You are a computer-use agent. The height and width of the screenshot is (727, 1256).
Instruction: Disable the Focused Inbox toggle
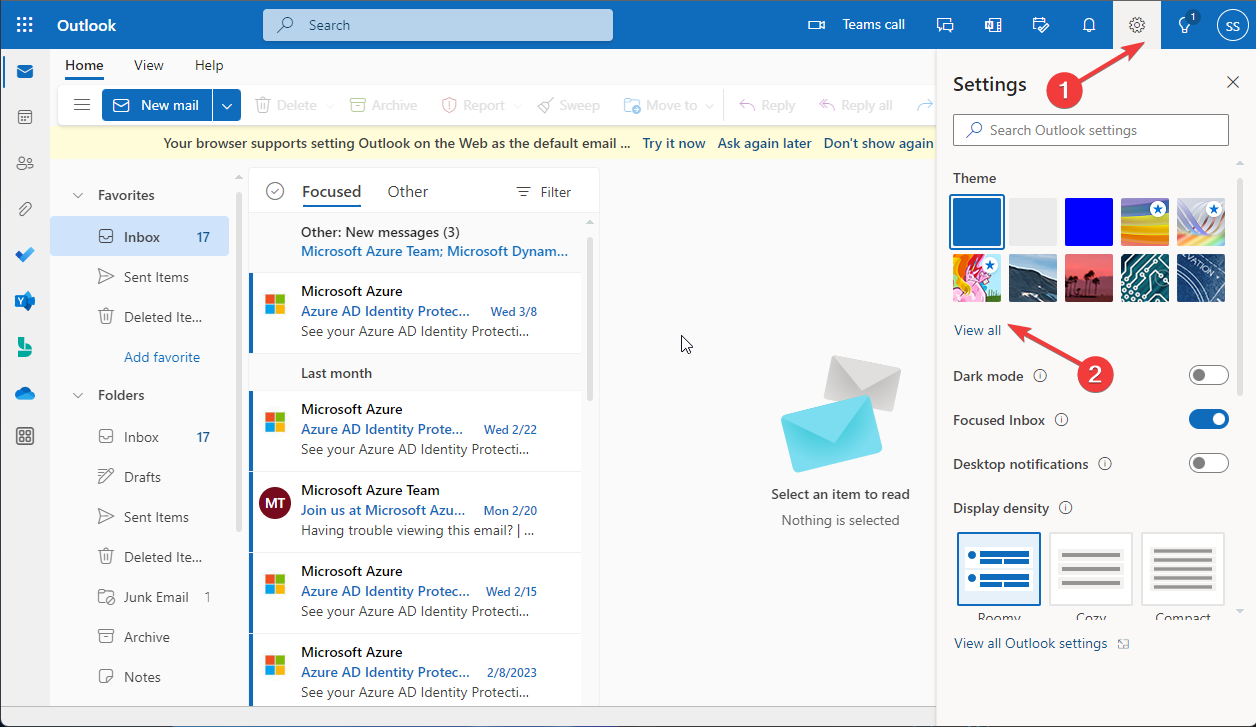point(1208,420)
